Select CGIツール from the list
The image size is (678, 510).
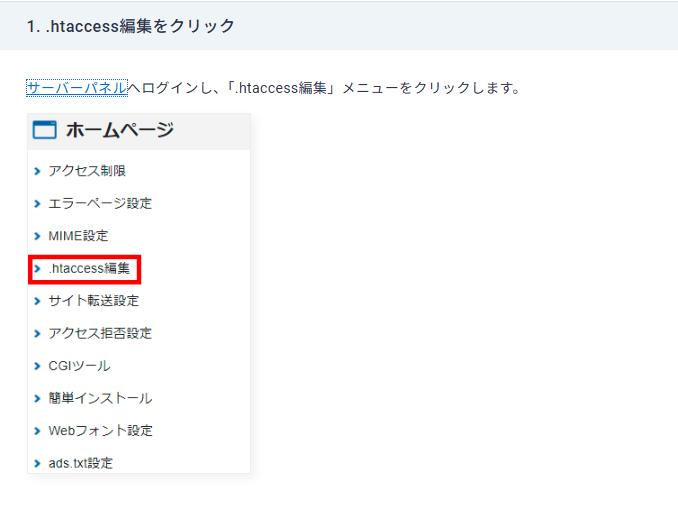(x=79, y=366)
